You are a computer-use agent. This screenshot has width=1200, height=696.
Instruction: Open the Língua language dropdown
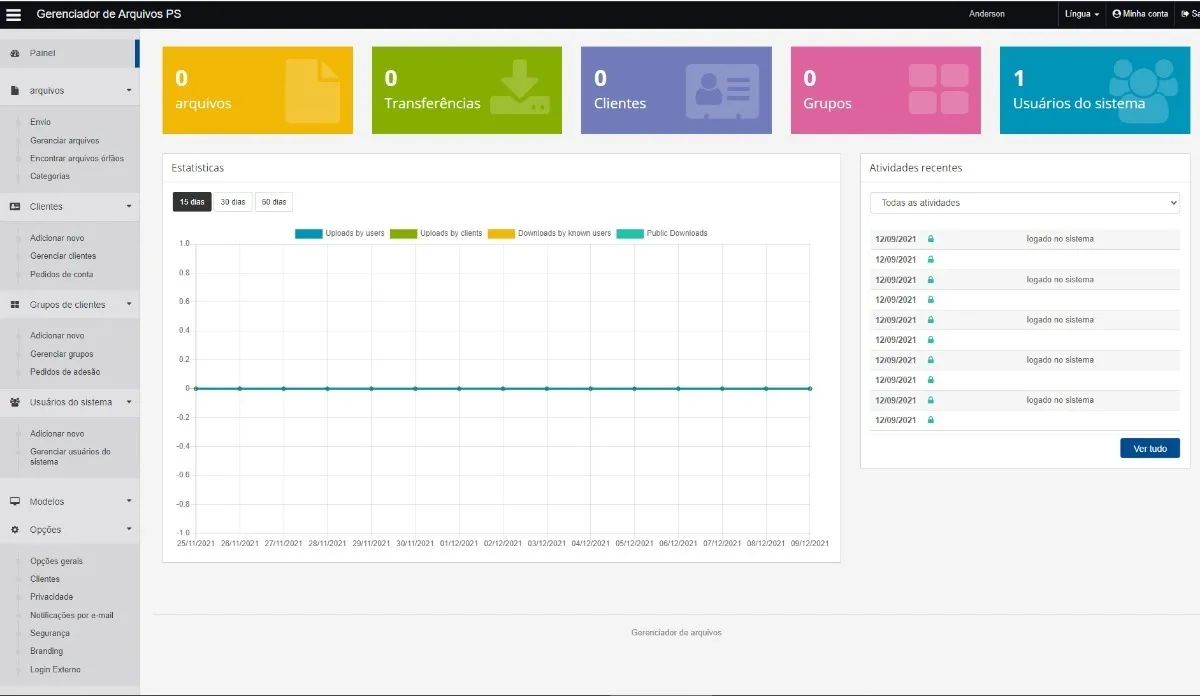[x=1082, y=14]
